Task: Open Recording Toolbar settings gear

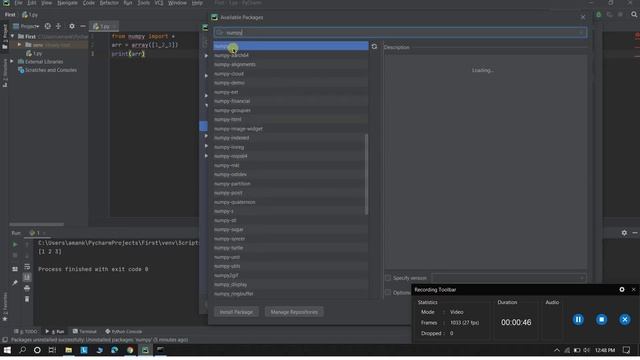Action: click(622, 289)
